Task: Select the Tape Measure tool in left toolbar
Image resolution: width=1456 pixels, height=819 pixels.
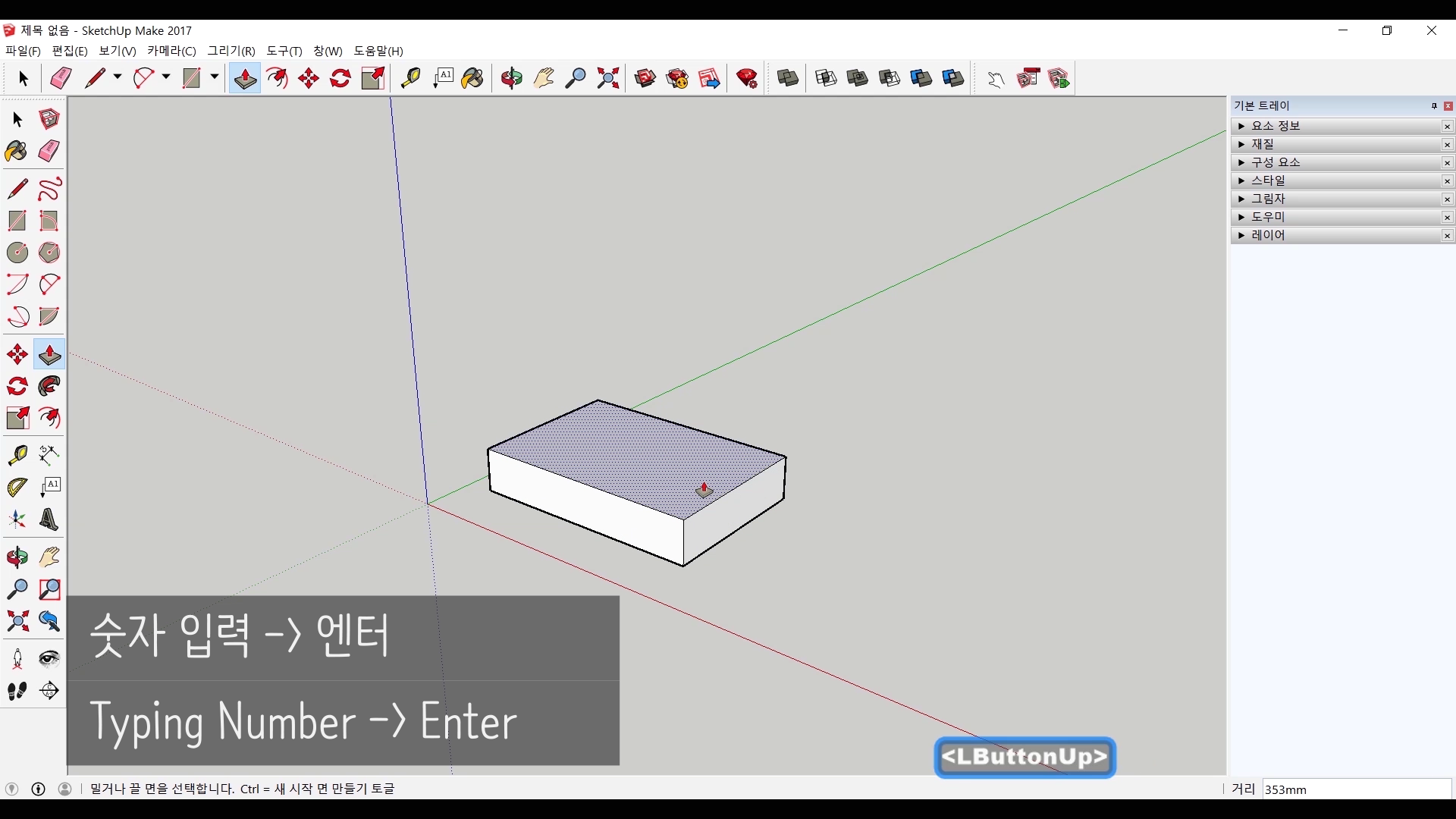Action: tap(17, 454)
